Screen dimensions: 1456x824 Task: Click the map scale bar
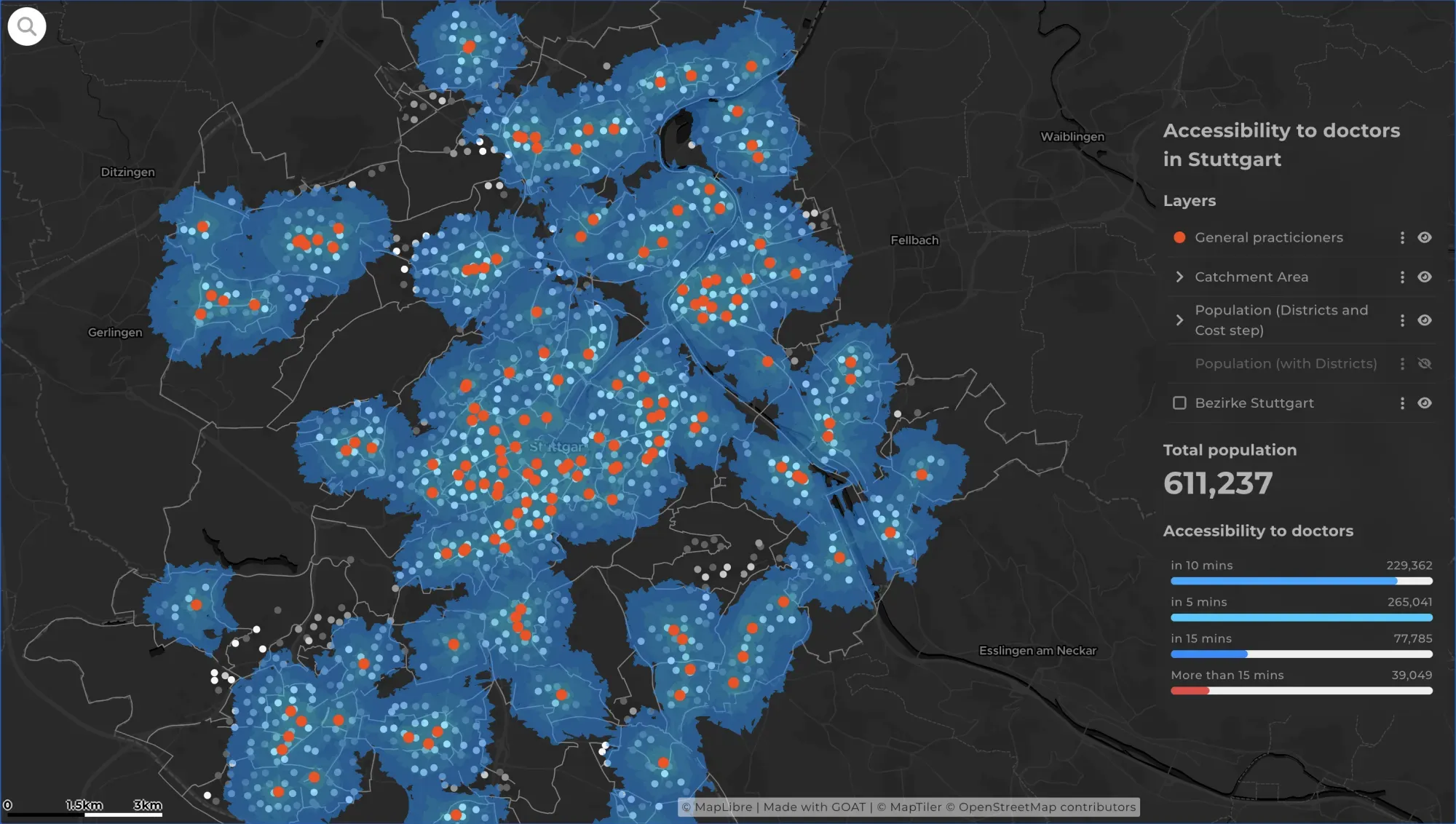click(x=82, y=807)
